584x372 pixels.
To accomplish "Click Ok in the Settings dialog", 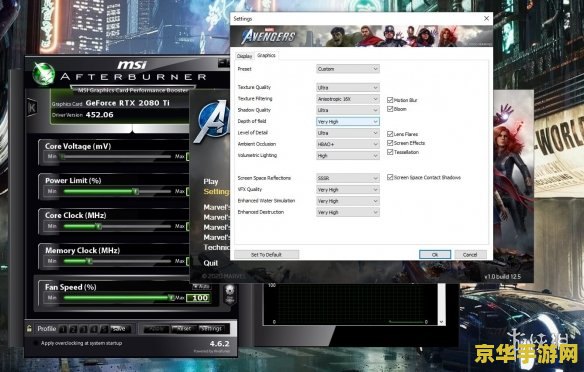I will tap(435, 255).
